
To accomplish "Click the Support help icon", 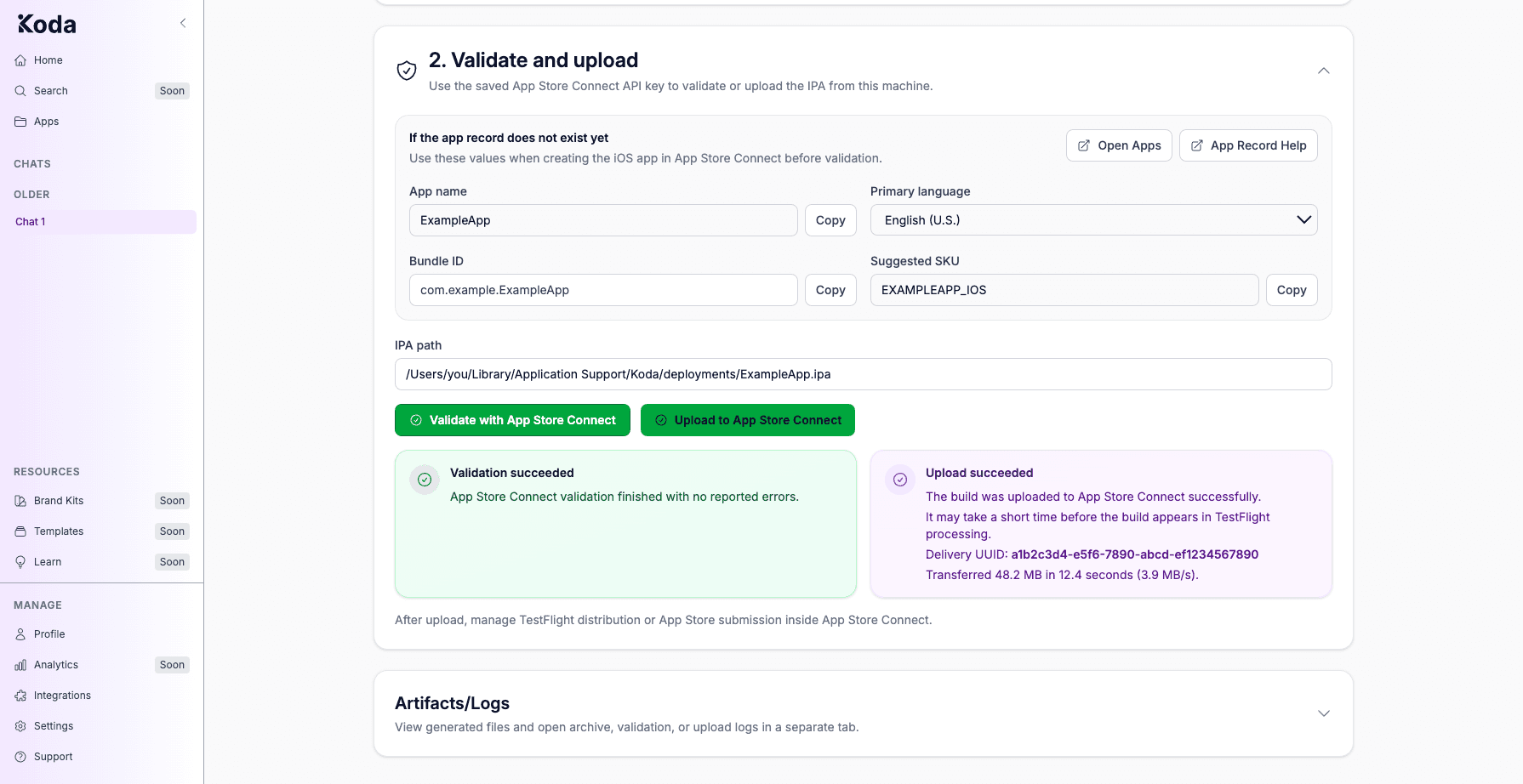I will click(x=20, y=757).
